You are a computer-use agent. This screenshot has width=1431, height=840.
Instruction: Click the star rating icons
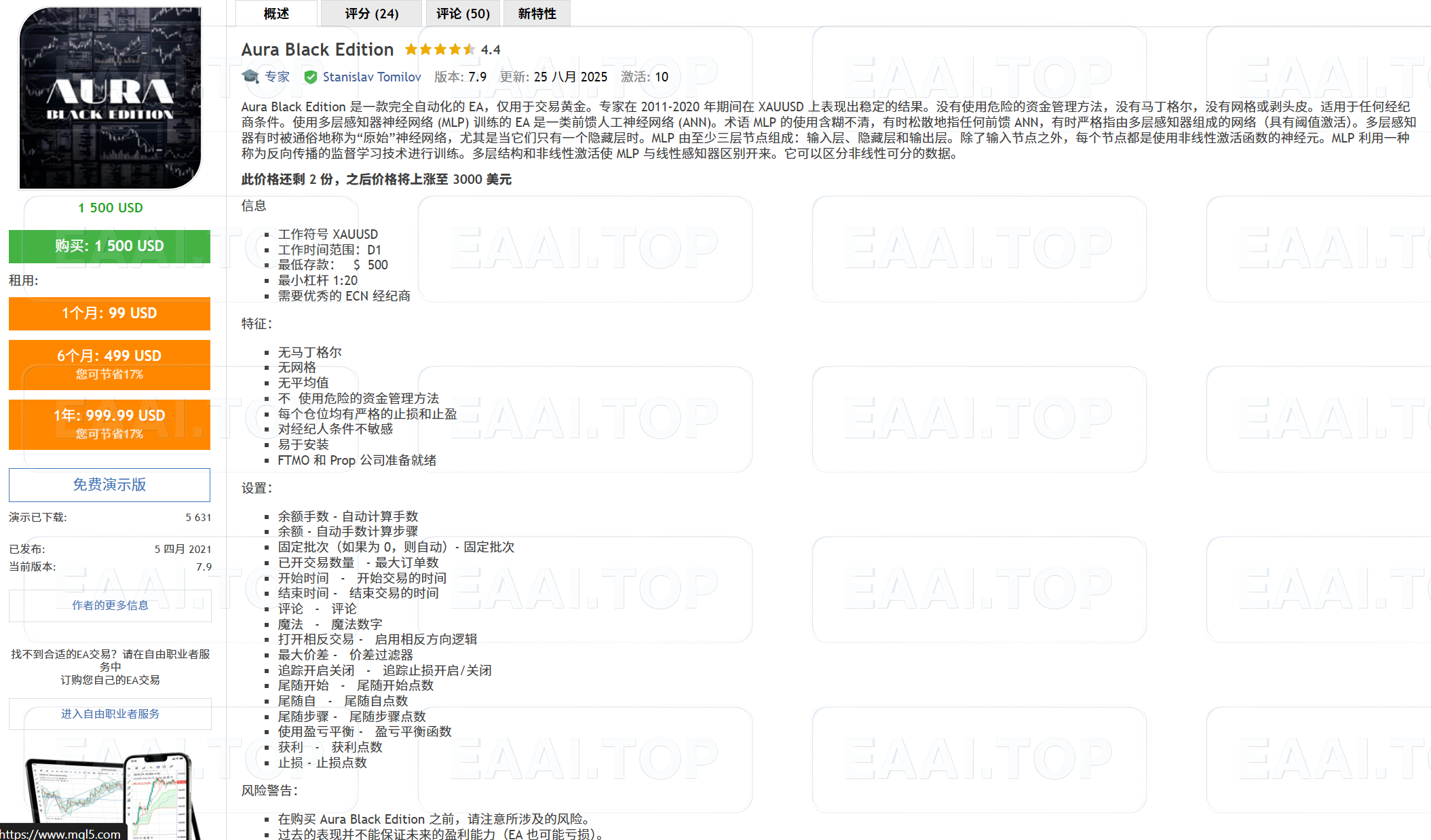[x=440, y=50]
